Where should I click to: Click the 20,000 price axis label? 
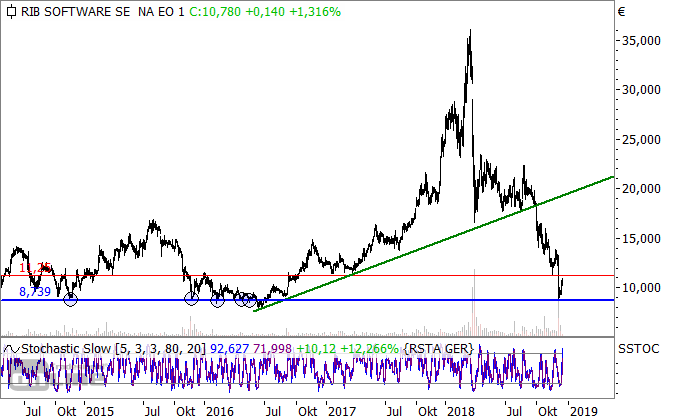641,189
